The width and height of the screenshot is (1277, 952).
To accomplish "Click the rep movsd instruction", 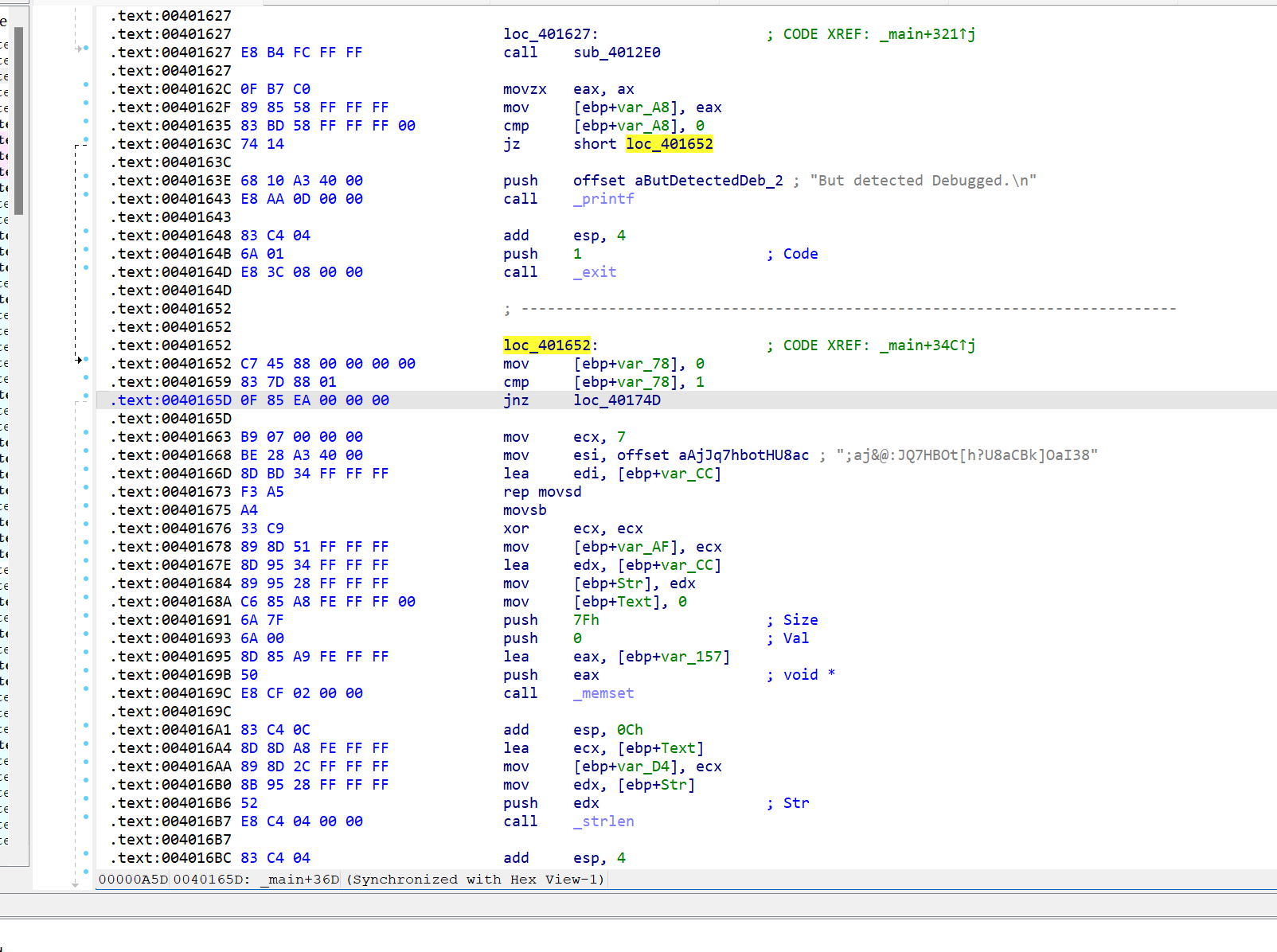I will click(542, 492).
